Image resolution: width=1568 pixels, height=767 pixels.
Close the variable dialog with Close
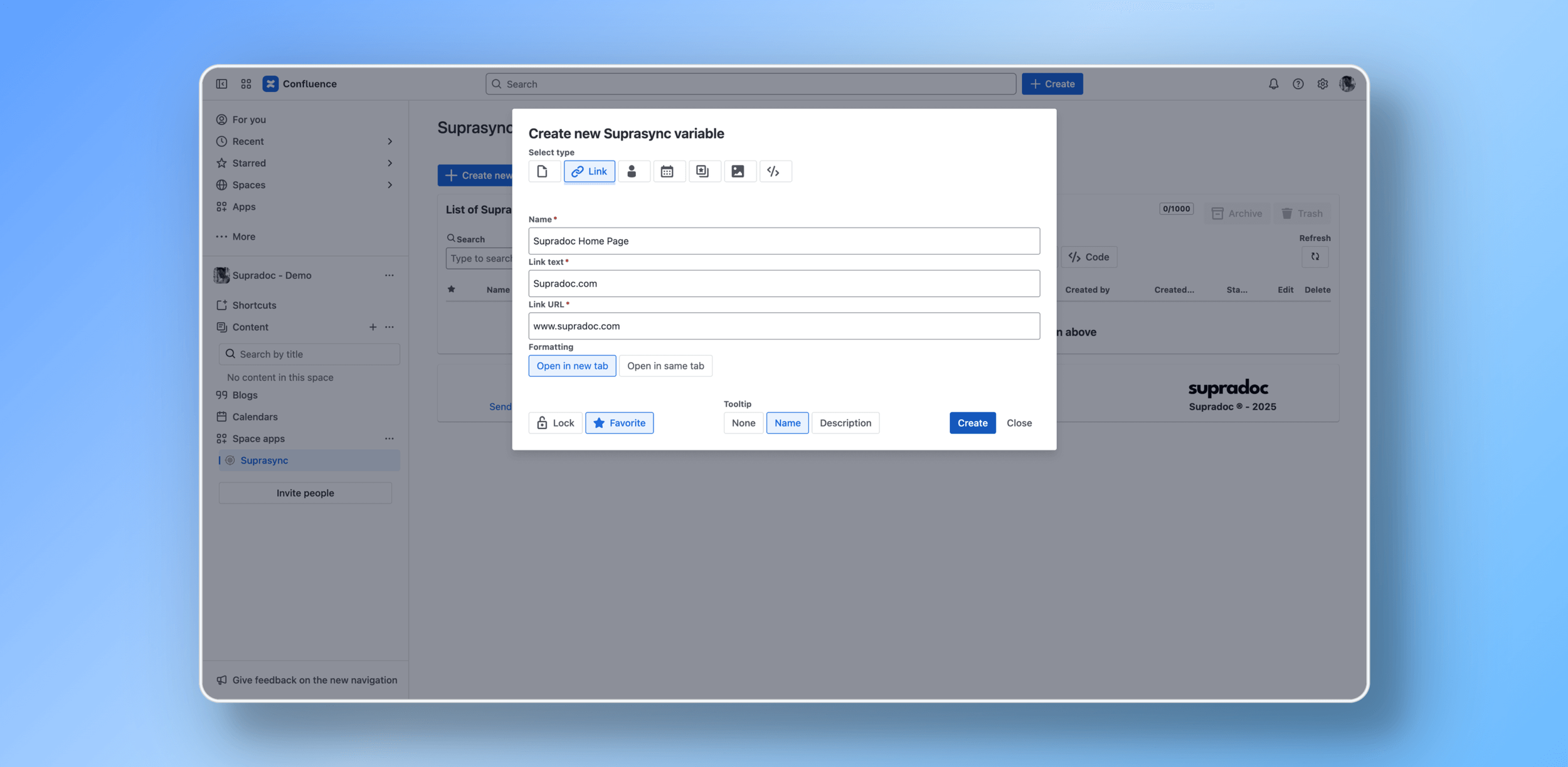1019,423
